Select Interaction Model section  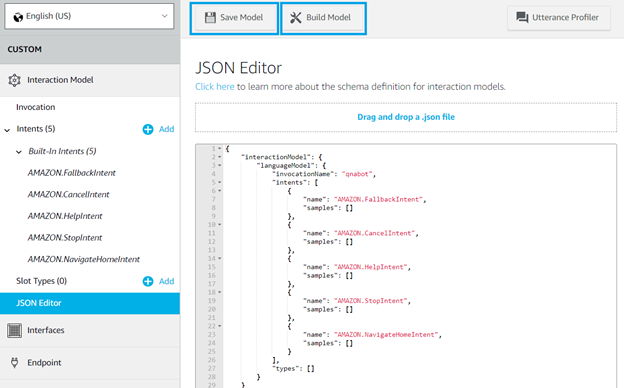[x=90, y=80]
